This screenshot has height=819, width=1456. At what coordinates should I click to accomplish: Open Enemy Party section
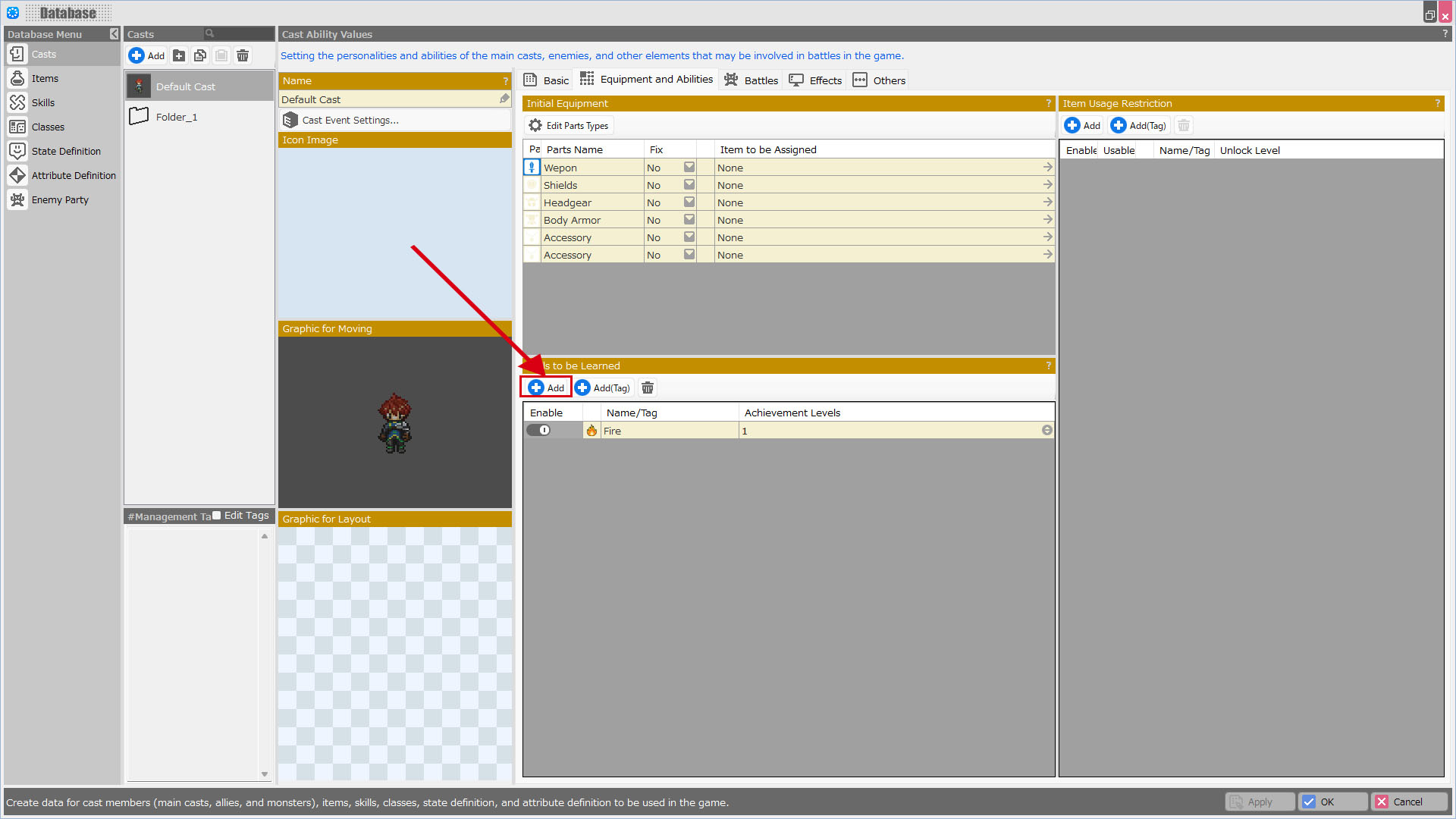pos(62,199)
